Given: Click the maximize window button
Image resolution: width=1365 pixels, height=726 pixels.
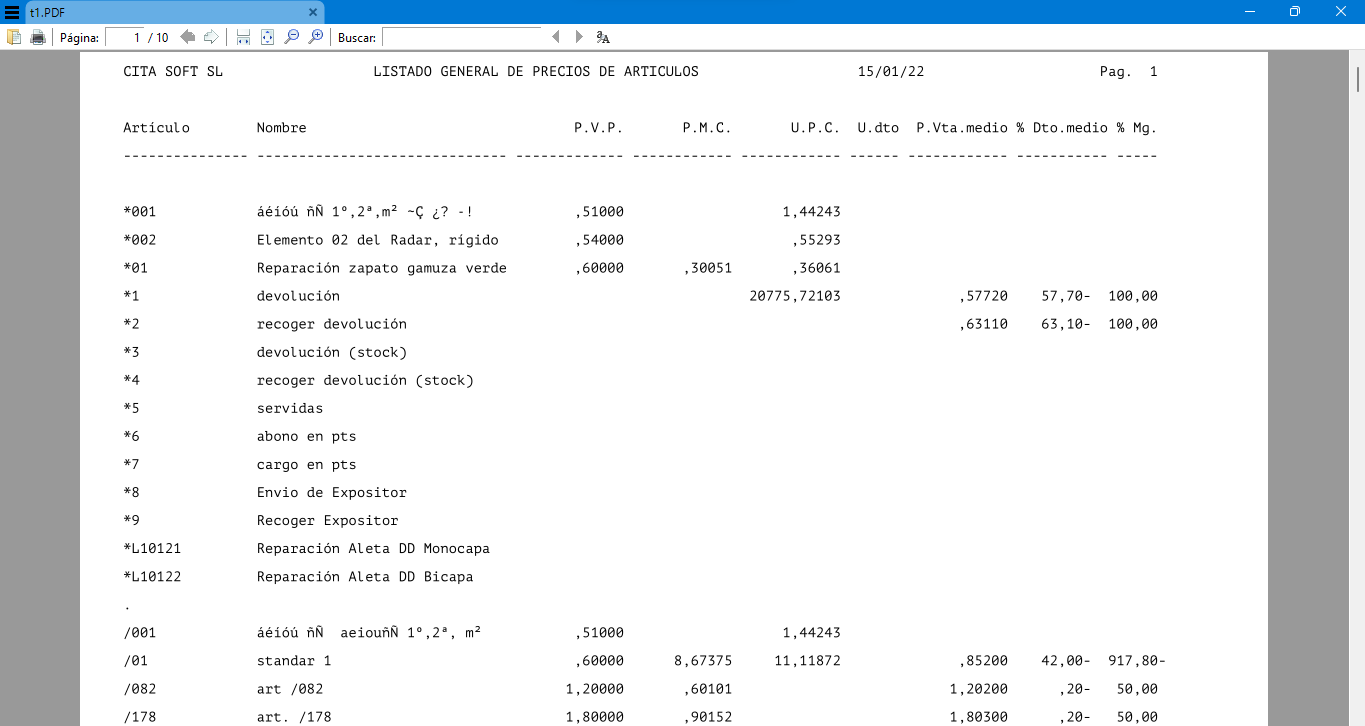Looking at the screenshot, I should pos(1294,11).
